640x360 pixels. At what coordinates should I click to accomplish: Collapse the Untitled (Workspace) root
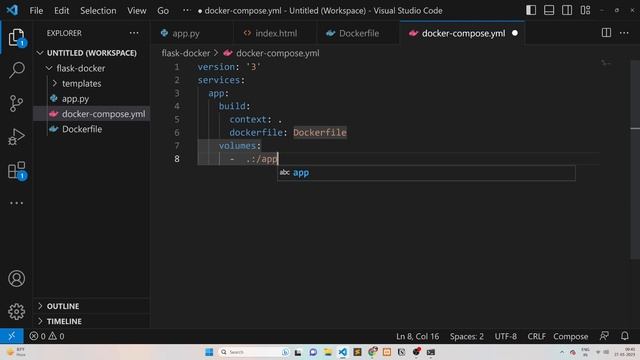pyautogui.click(x=40, y=53)
